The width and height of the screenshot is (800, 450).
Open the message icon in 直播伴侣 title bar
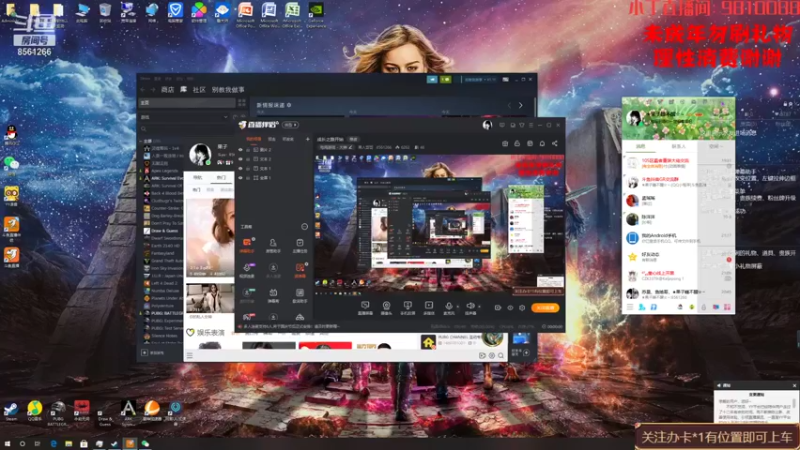502,125
